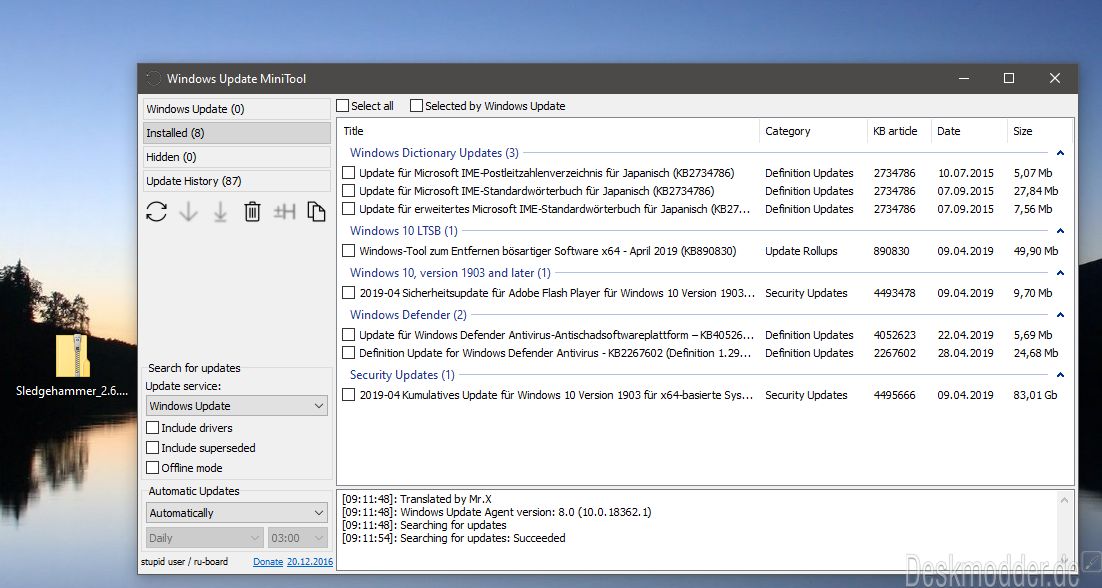Toggle the Select all checkbox
The image size is (1102, 588).
pyautogui.click(x=343, y=106)
